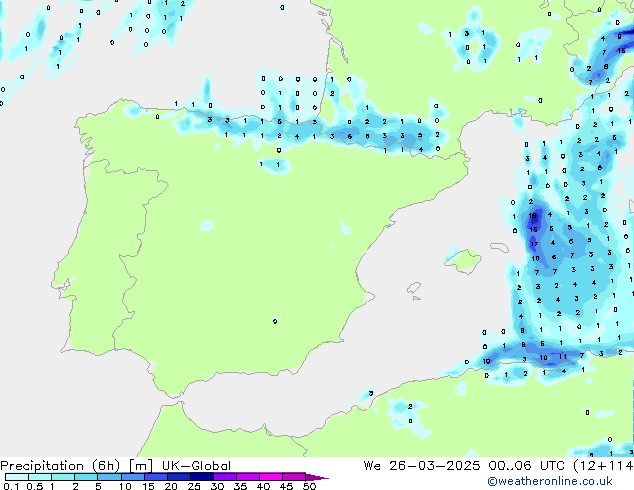This screenshot has width=634, height=490.
Task: Choose the 20–25 dark blue legend swatch
Action: [178, 477]
